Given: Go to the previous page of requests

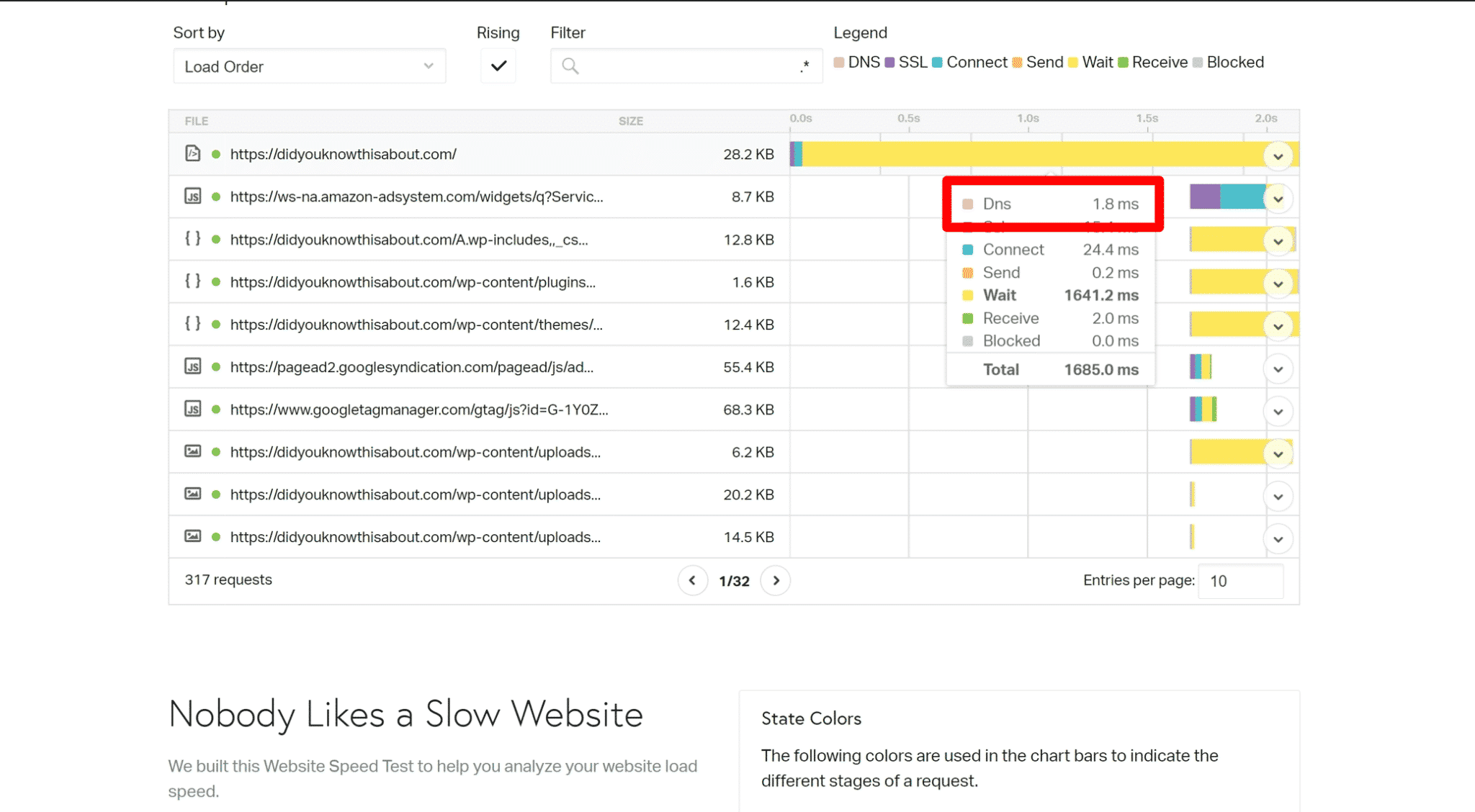Looking at the screenshot, I should pyautogui.click(x=692, y=580).
